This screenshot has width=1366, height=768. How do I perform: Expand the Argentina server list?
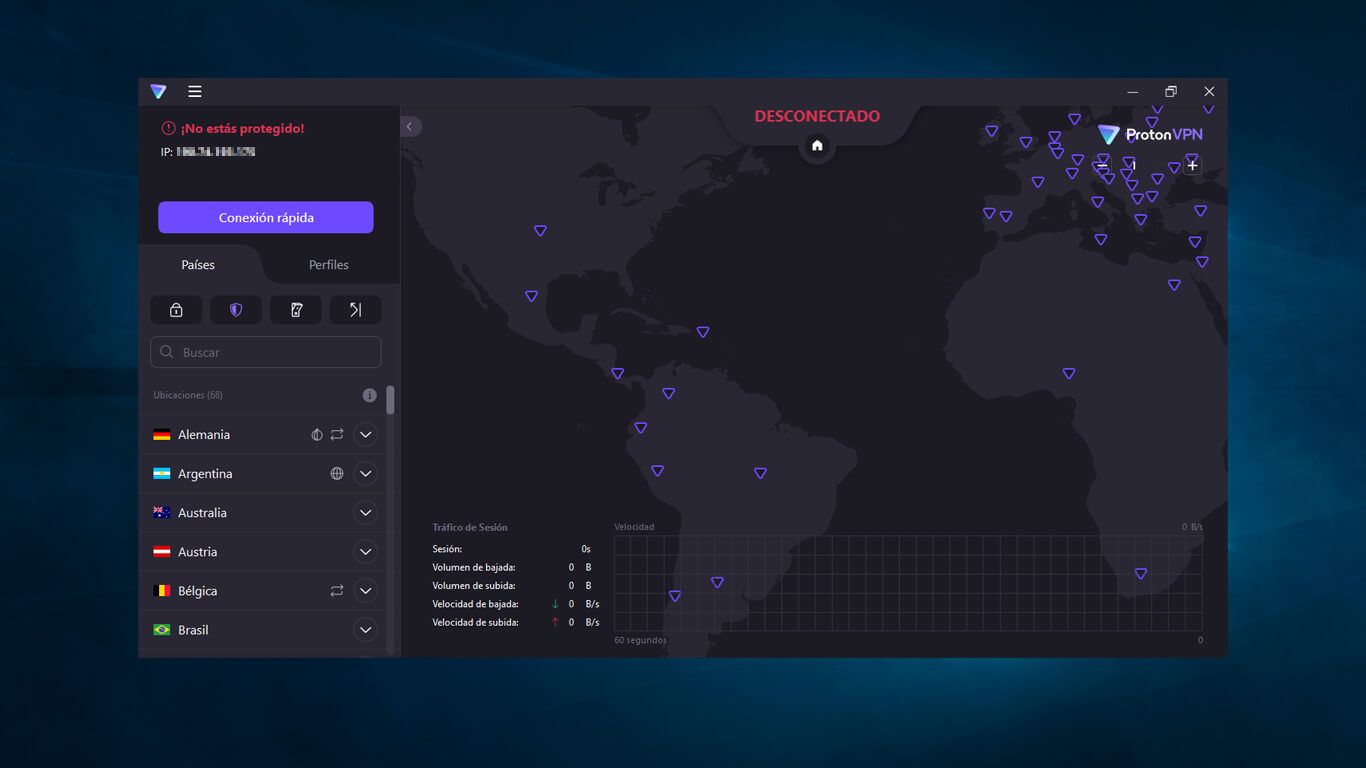tap(366, 474)
